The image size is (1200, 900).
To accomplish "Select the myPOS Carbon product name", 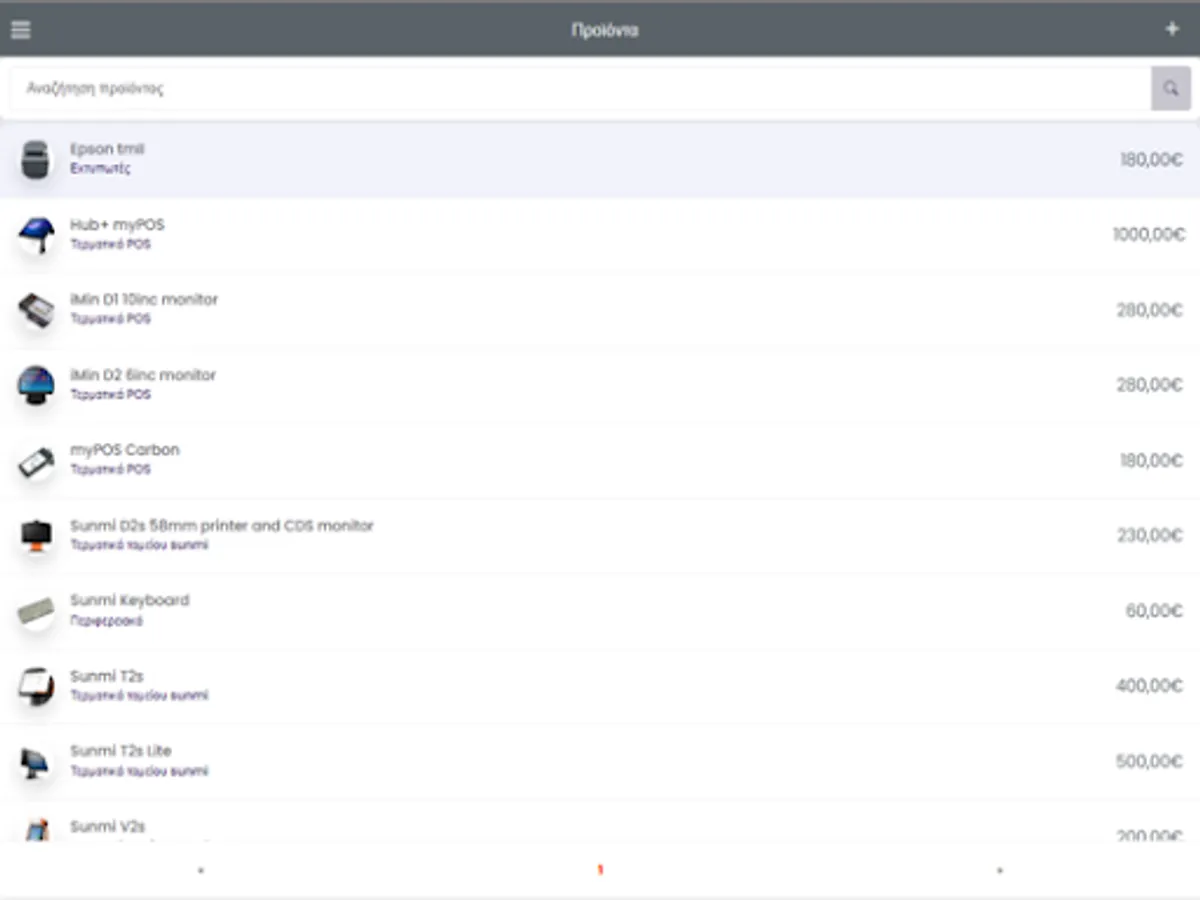I will (125, 450).
